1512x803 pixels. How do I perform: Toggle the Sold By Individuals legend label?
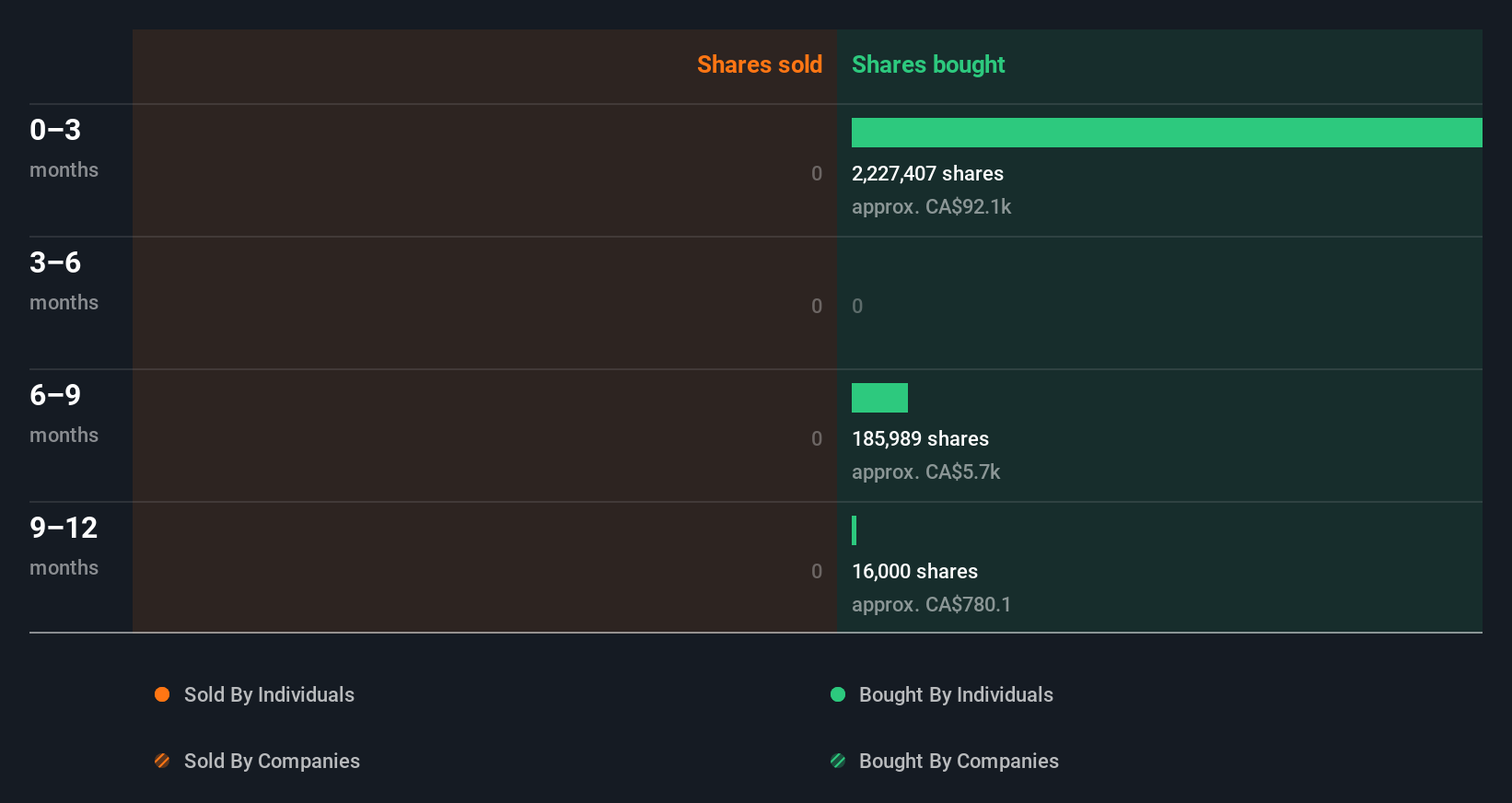coord(269,695)
